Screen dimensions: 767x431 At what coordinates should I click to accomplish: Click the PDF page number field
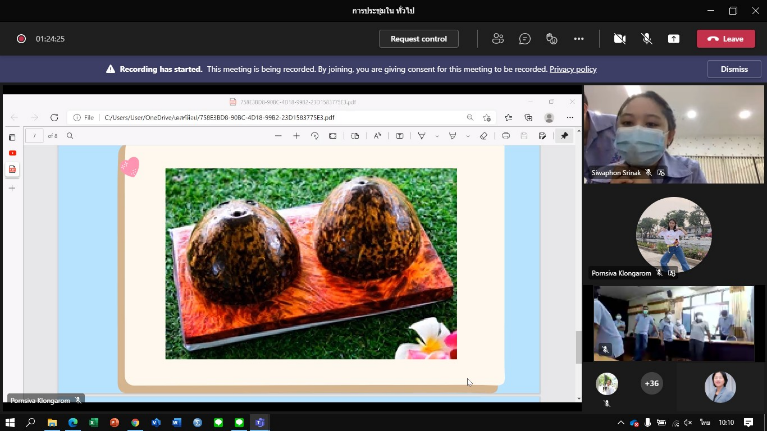click(x=34, y=136)
